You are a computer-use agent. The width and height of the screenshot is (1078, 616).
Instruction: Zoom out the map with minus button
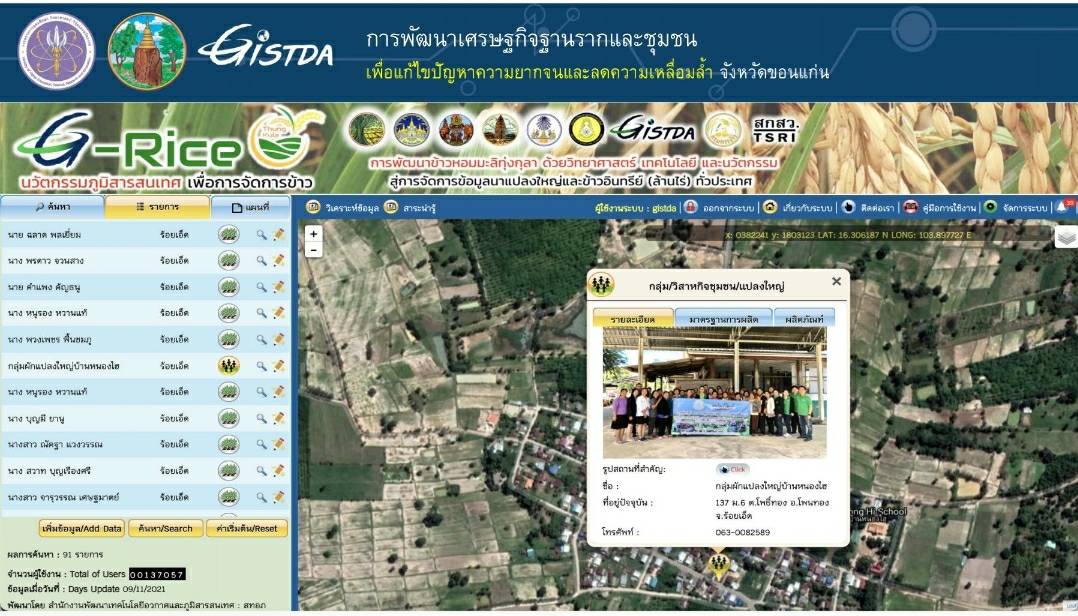click(314, 250)
